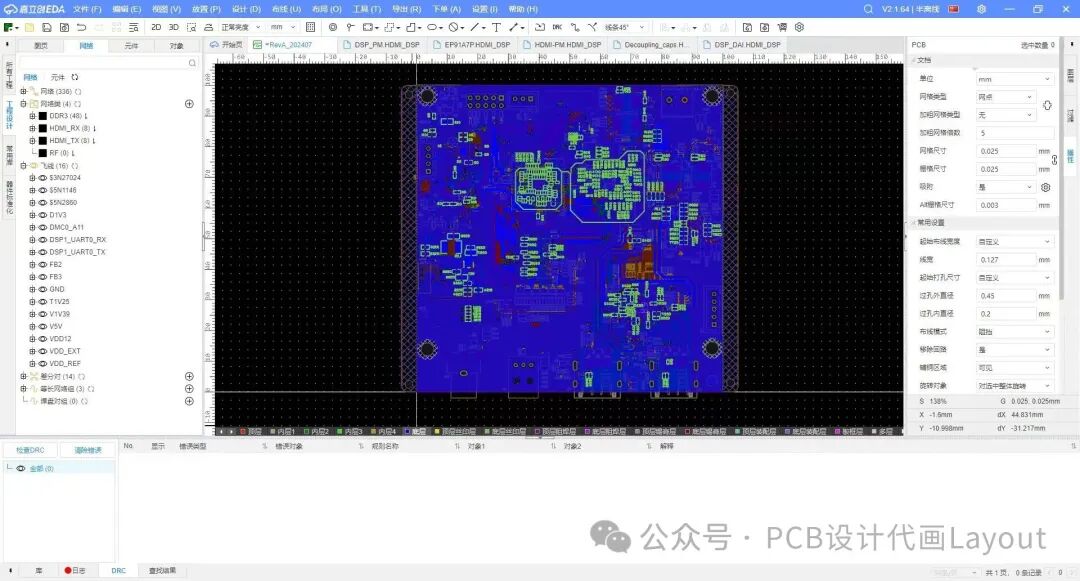The height and width of the screenshot is (581, 1080).
Task: Toggle visibility of GND ratline
Action: pyautogui.click(x=43, y=289)
